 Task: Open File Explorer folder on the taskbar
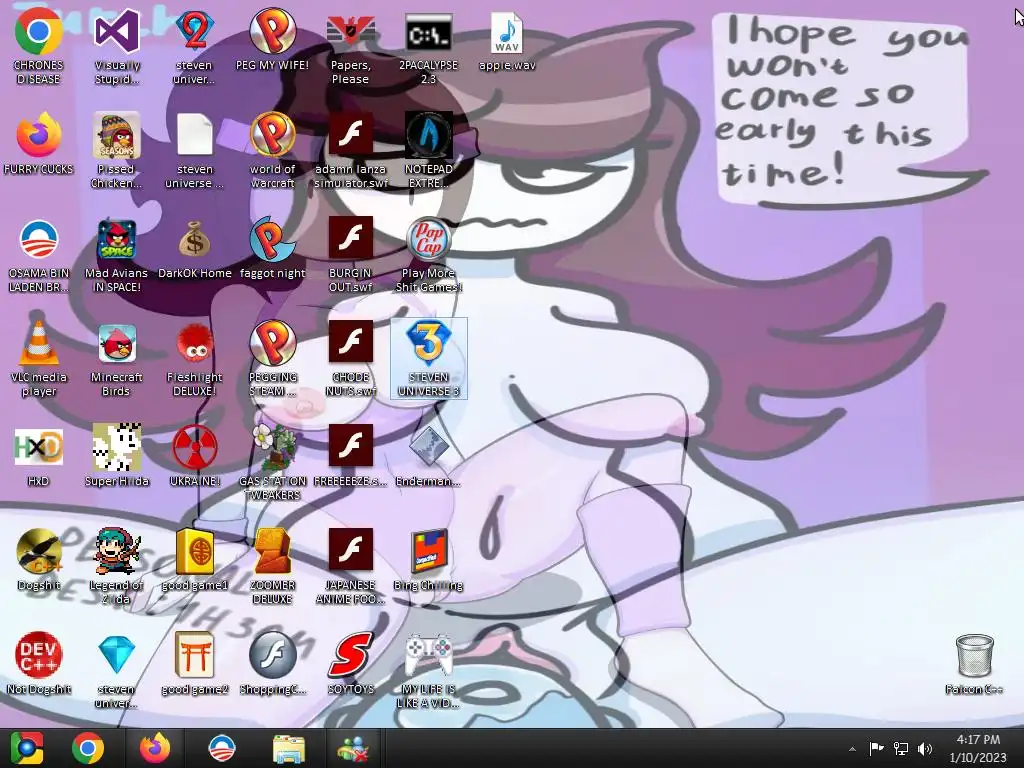pos(289,748)
